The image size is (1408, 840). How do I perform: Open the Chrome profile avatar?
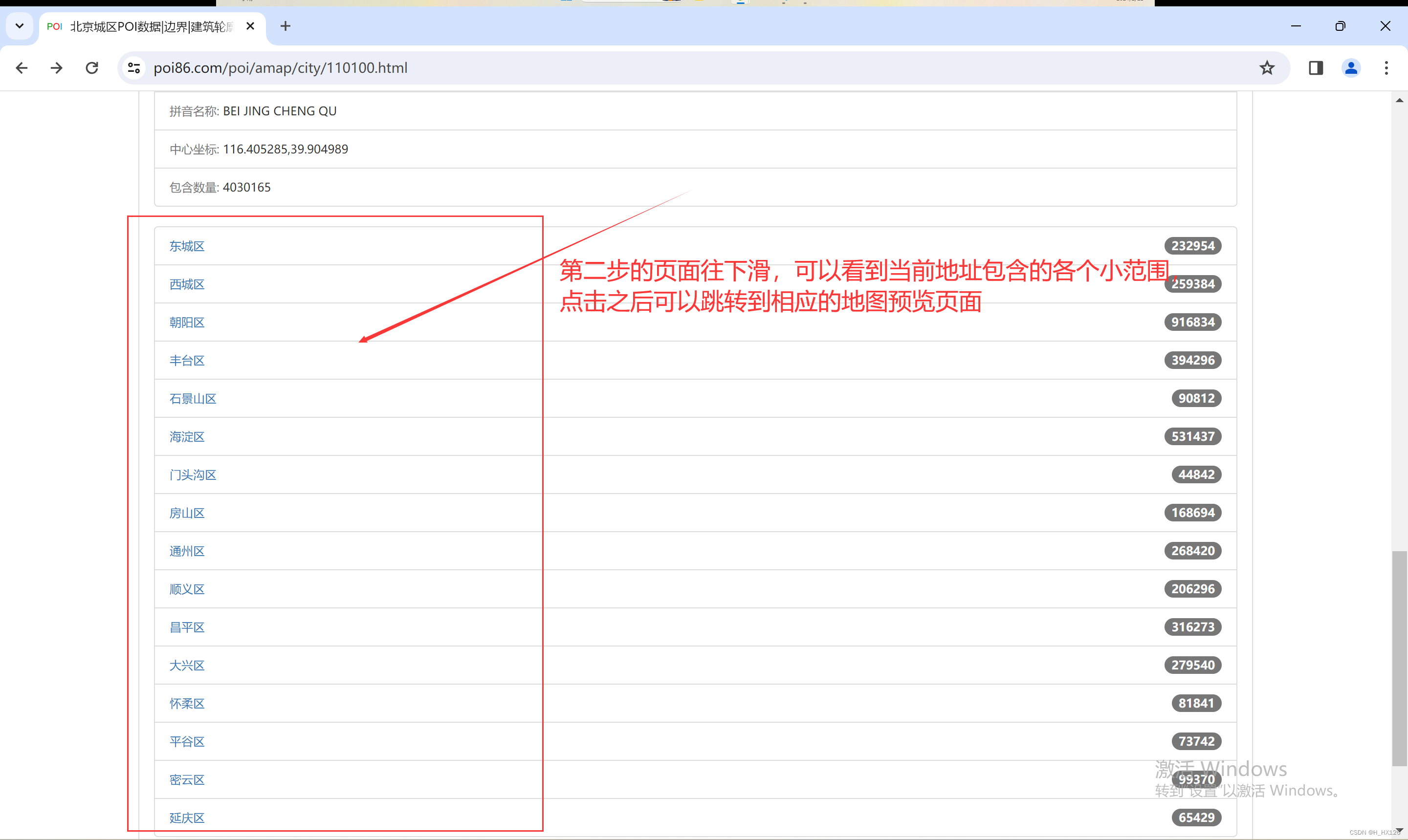pyautogui.click(x=1350, y=68)
